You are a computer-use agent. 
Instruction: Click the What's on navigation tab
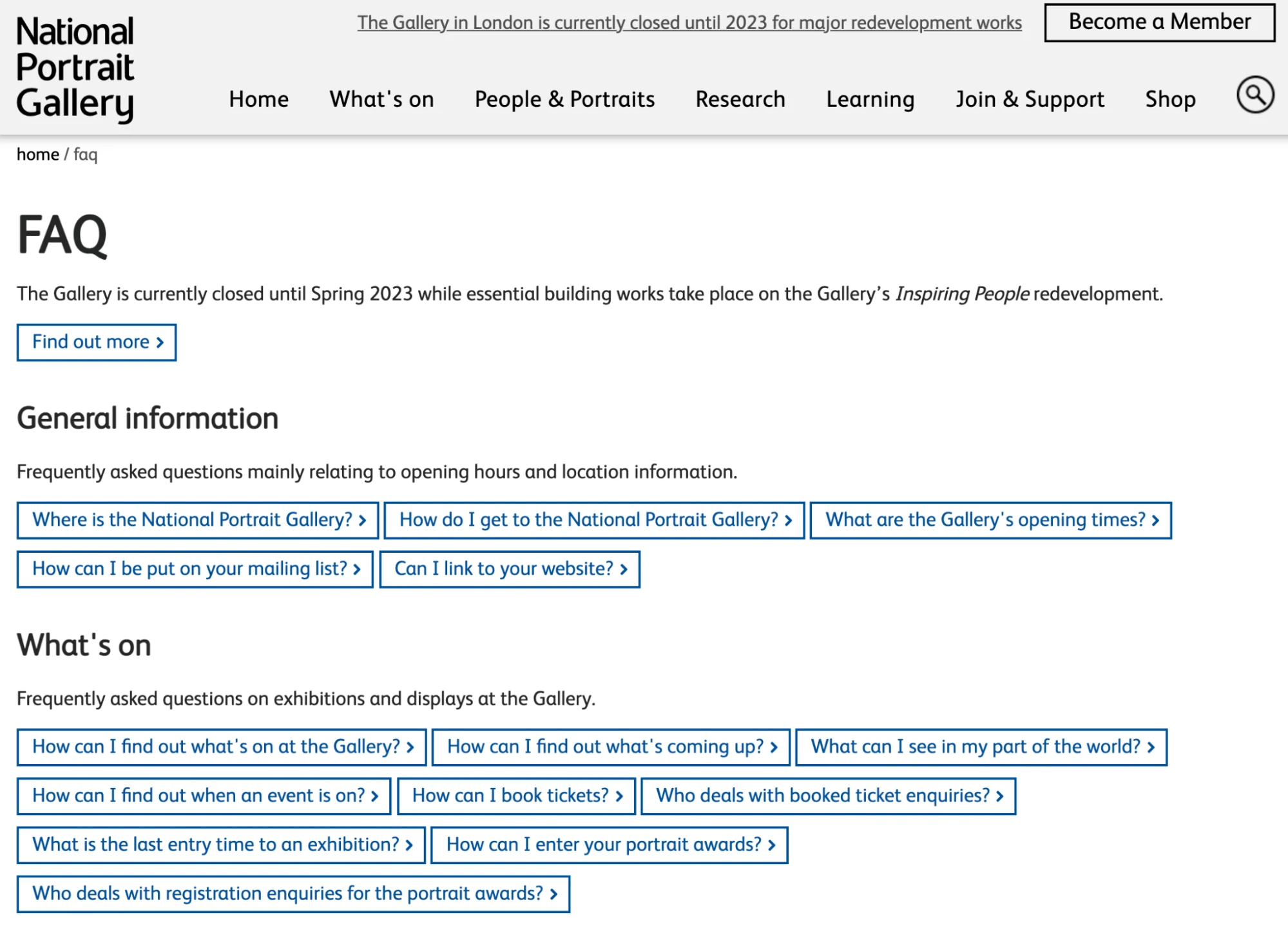[x=382, y=97]
